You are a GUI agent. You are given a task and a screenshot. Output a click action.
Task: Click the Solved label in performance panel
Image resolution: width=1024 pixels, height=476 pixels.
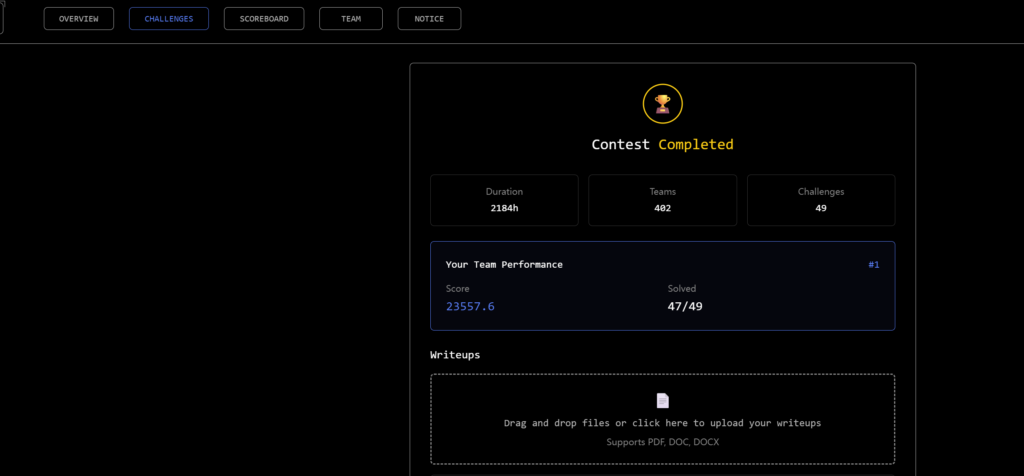tap(682, 288)
